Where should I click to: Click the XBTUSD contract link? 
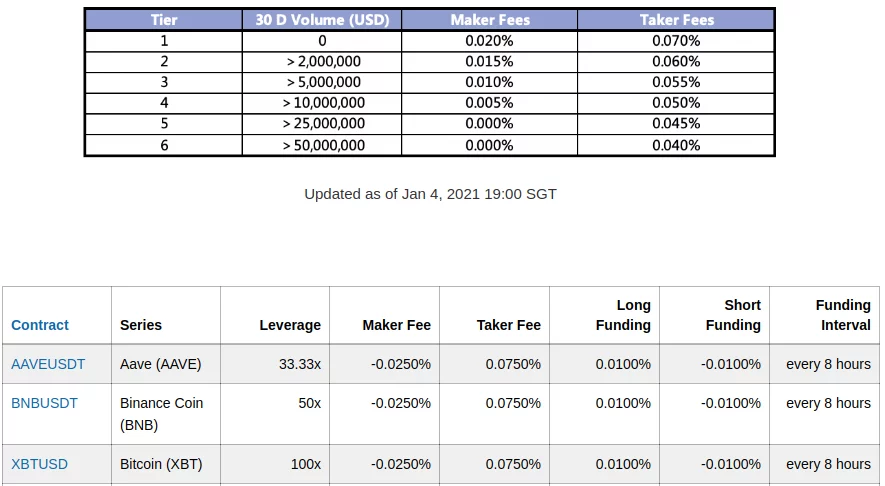click(40, 464)
